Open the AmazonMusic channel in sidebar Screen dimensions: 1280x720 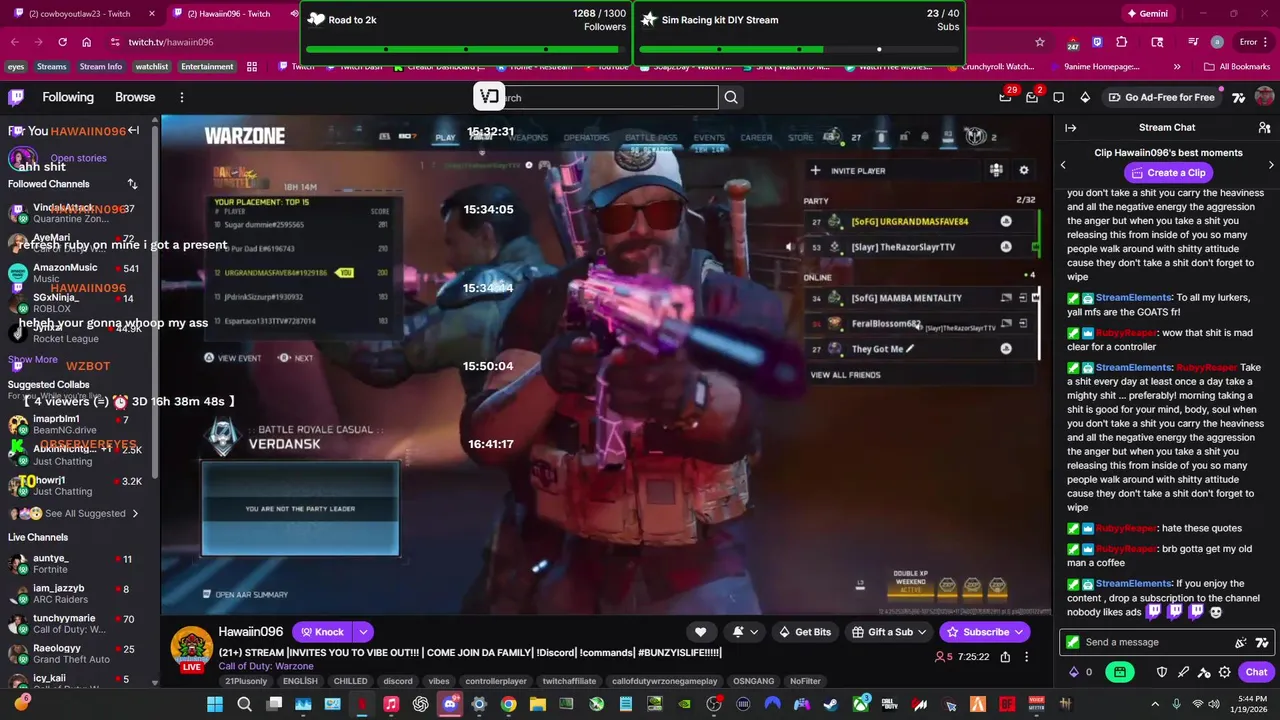(x=75, y=273)
